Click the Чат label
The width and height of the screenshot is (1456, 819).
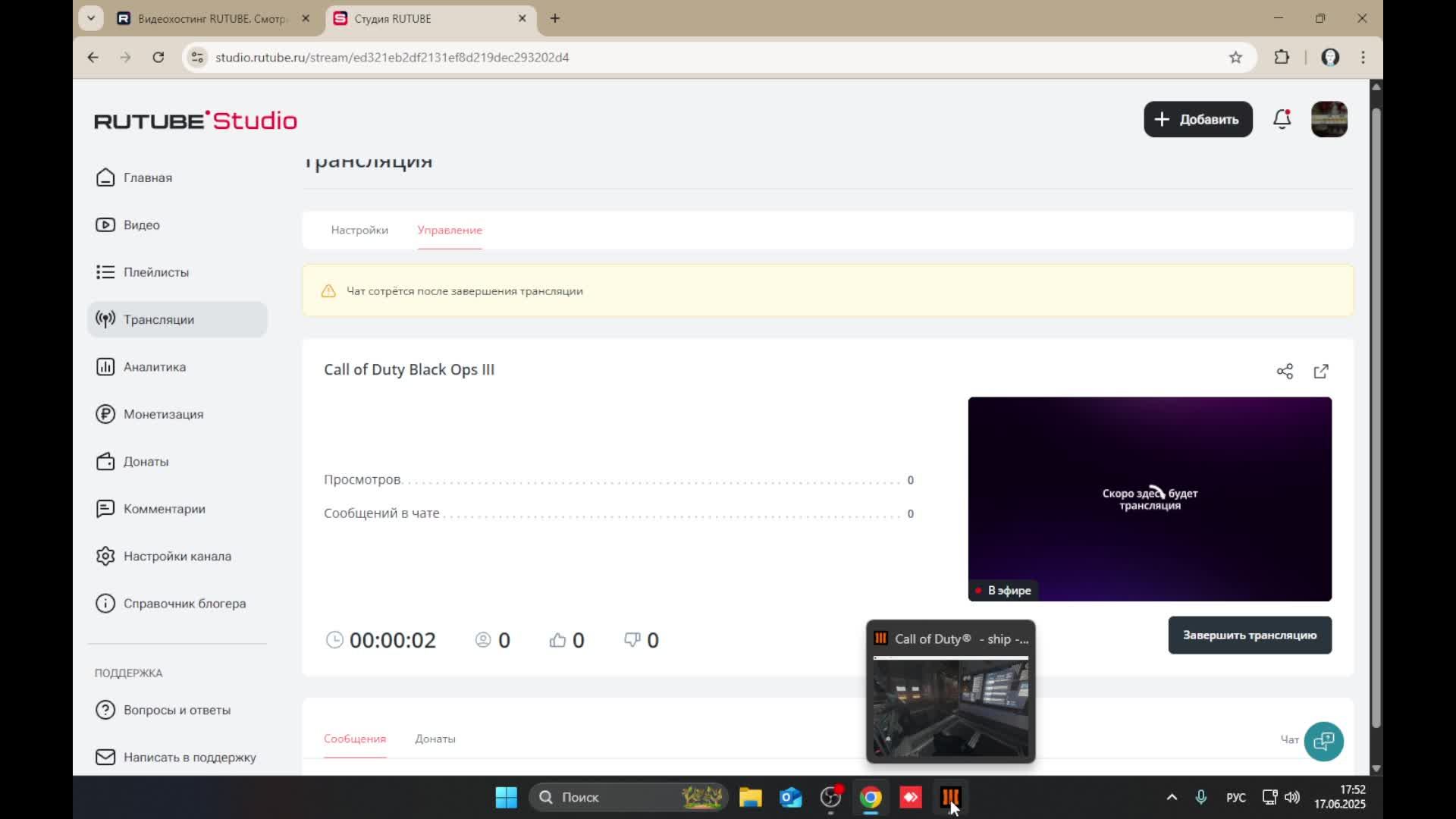point(1289,739)
